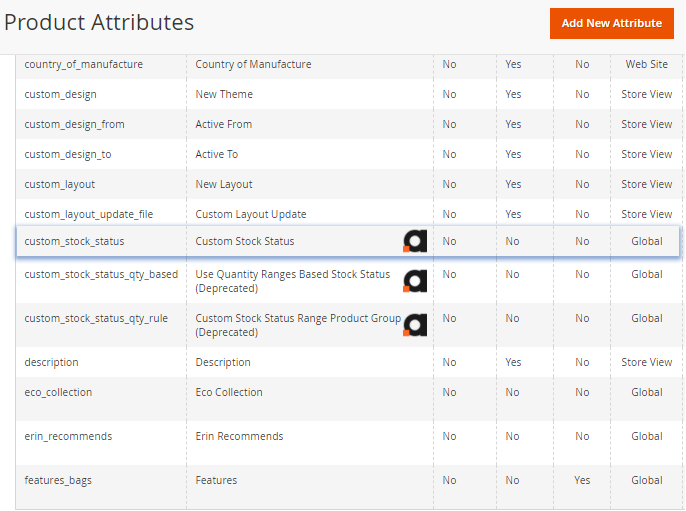
Task: Click the Add New Attribute button
Action: 611,23
